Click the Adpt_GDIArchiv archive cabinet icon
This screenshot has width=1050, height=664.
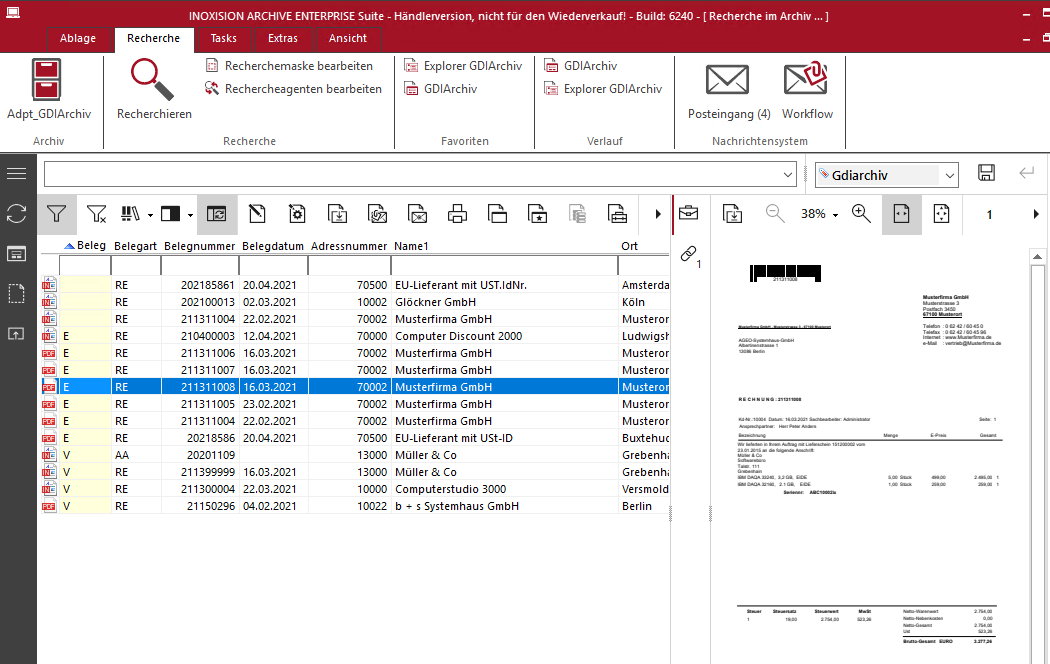pos(48,80)
